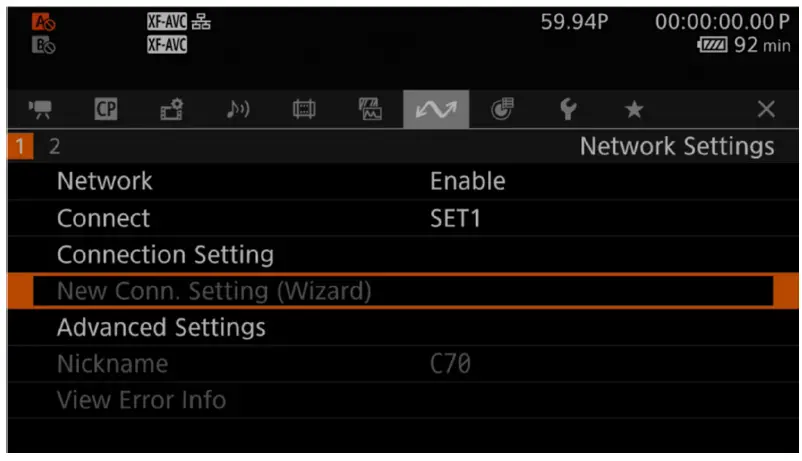
Task: Change the Connect SET1 selection
Action: pyautogui.click(x=455, y=218)
